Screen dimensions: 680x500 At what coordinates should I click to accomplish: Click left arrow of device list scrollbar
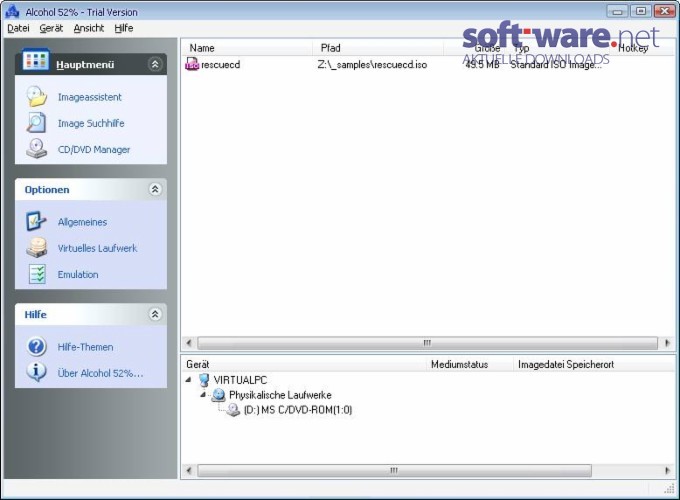189,471
